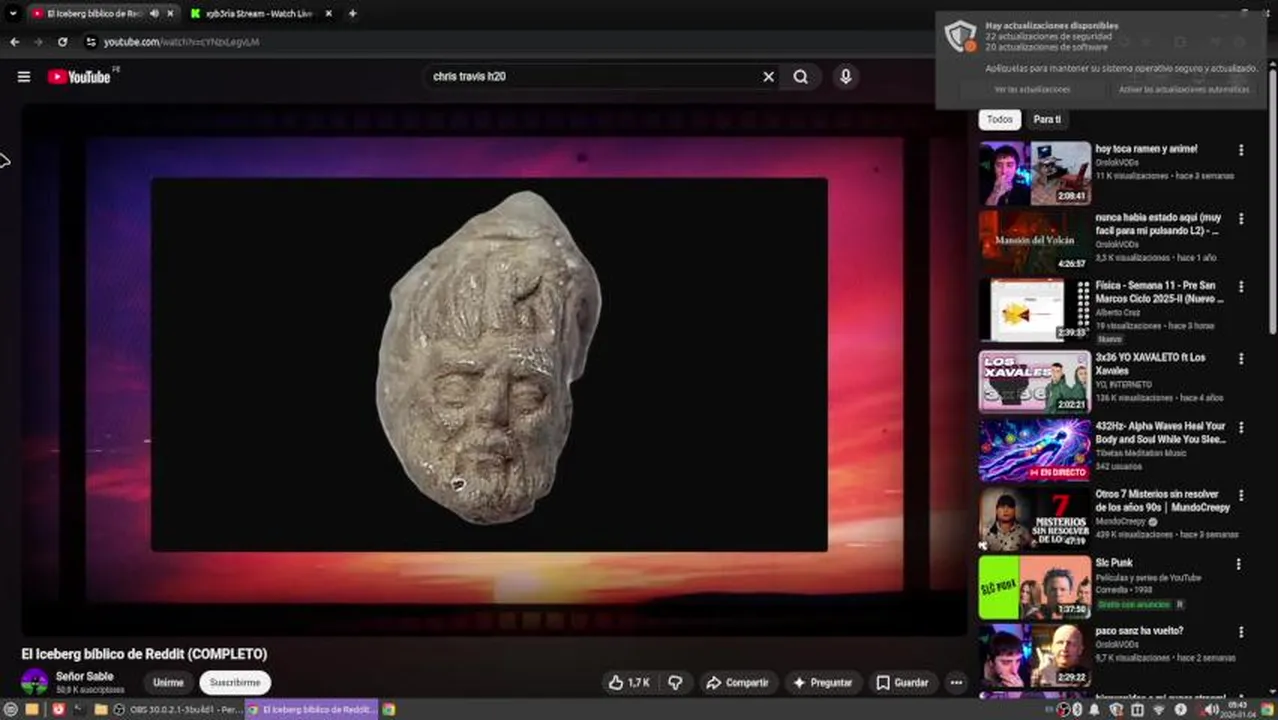Go back with the browser back arrow
1278x720 pixels.
click(x=14, y=42)
